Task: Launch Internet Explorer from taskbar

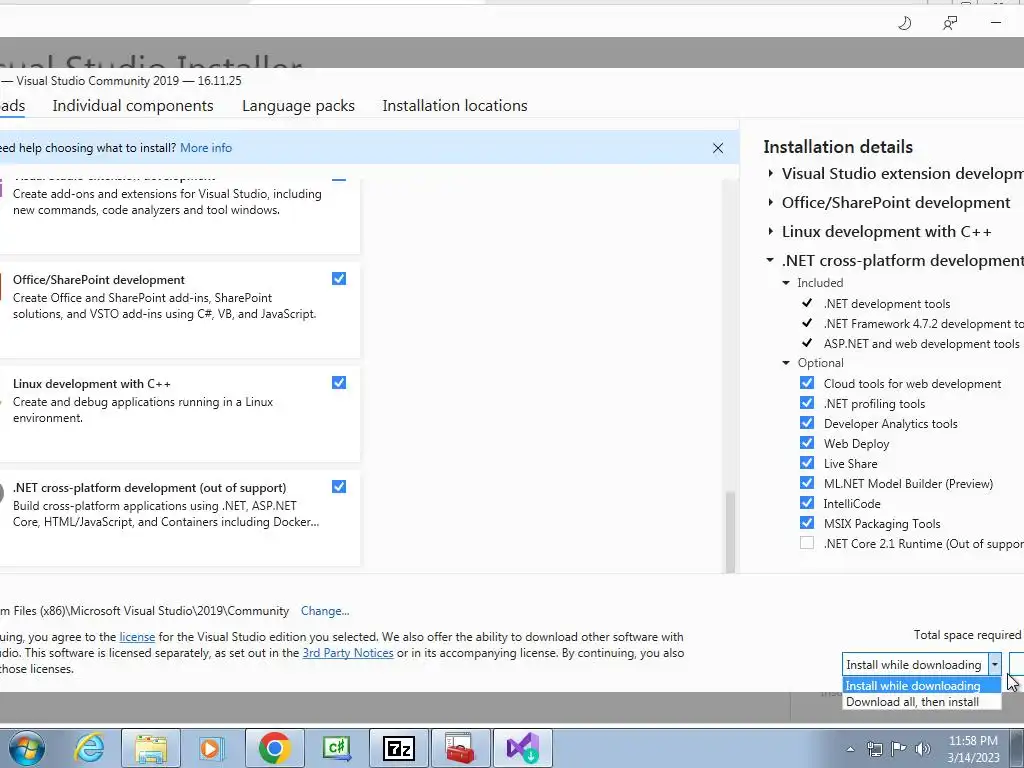Action: tap(89, 748)
